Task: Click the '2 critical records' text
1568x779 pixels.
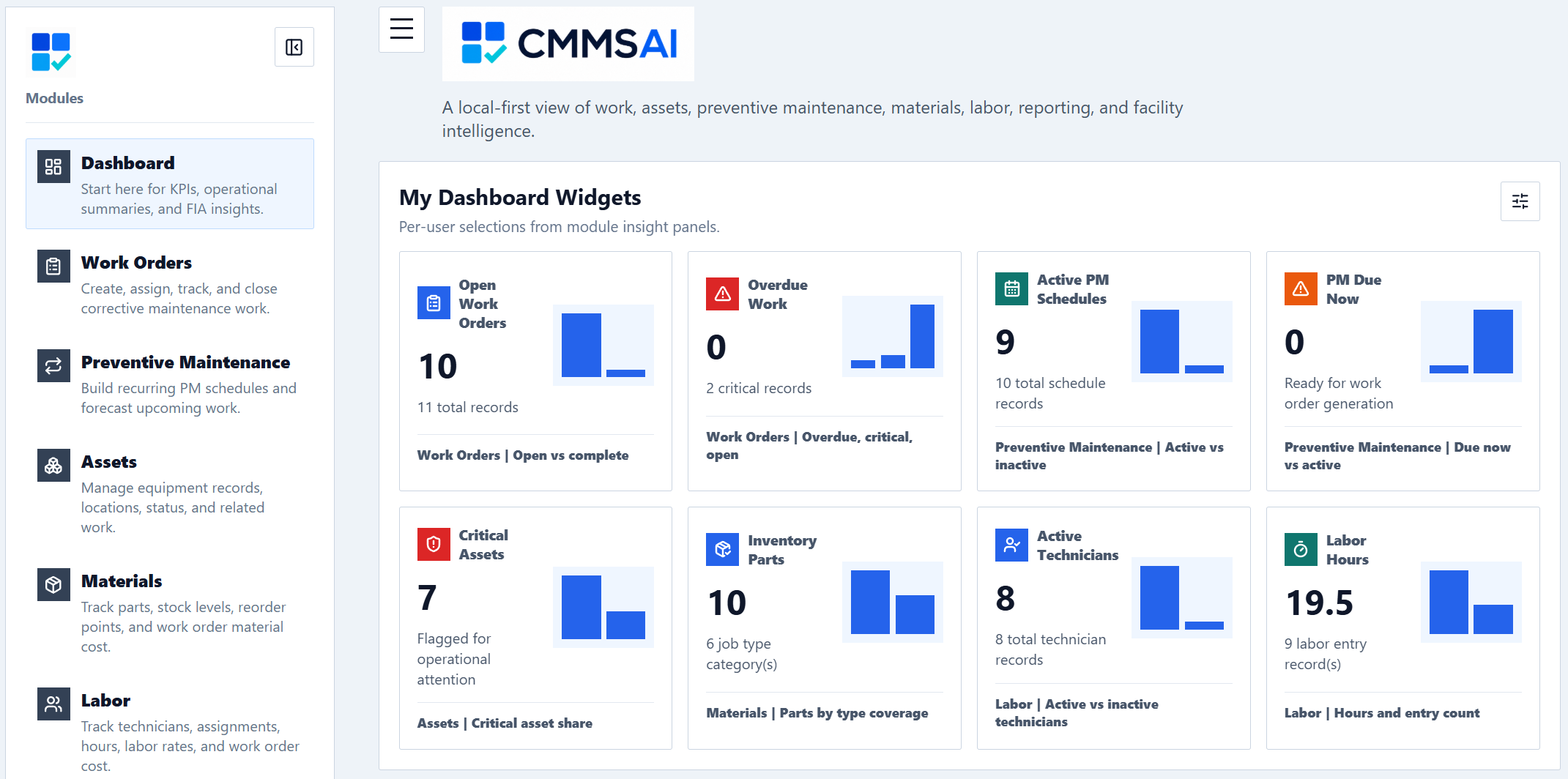Action: click(x=759, y=388)
